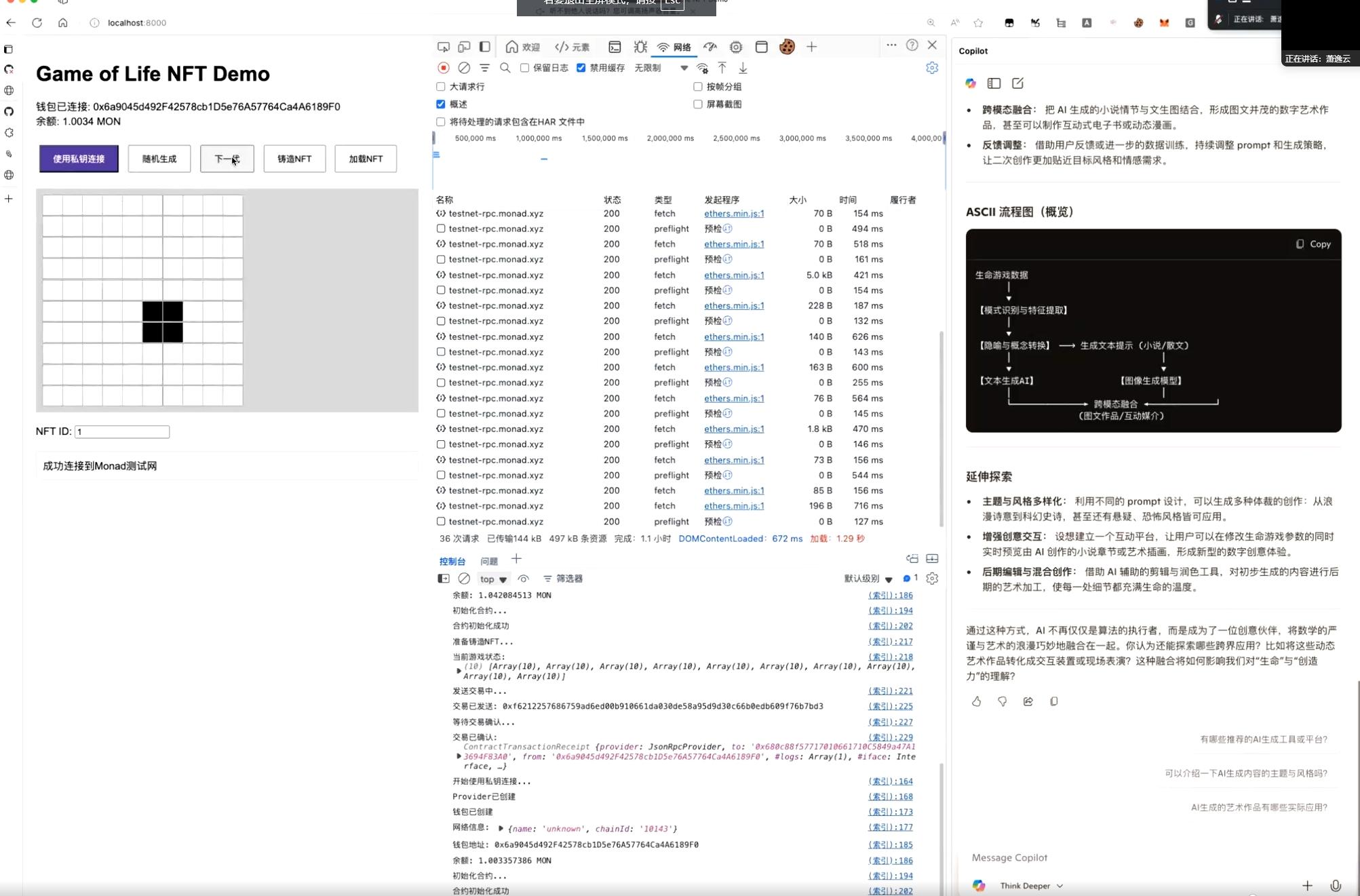This screenshot has height=896, width=1360.
Task: Click the thumbs up icon in Copilot
Action: pos(976,701)
